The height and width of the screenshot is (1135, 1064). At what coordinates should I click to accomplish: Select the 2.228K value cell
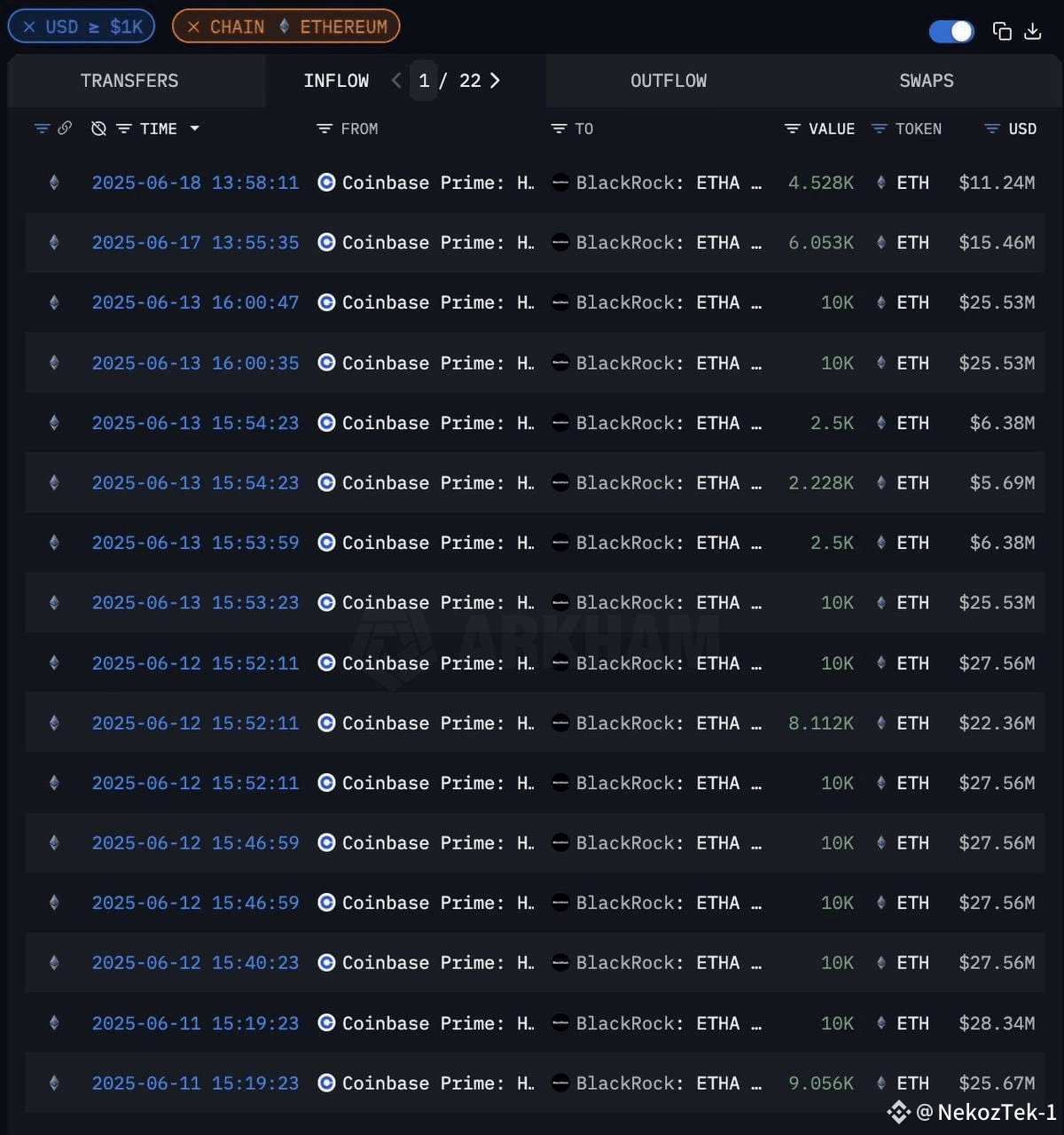coord(821,483)
